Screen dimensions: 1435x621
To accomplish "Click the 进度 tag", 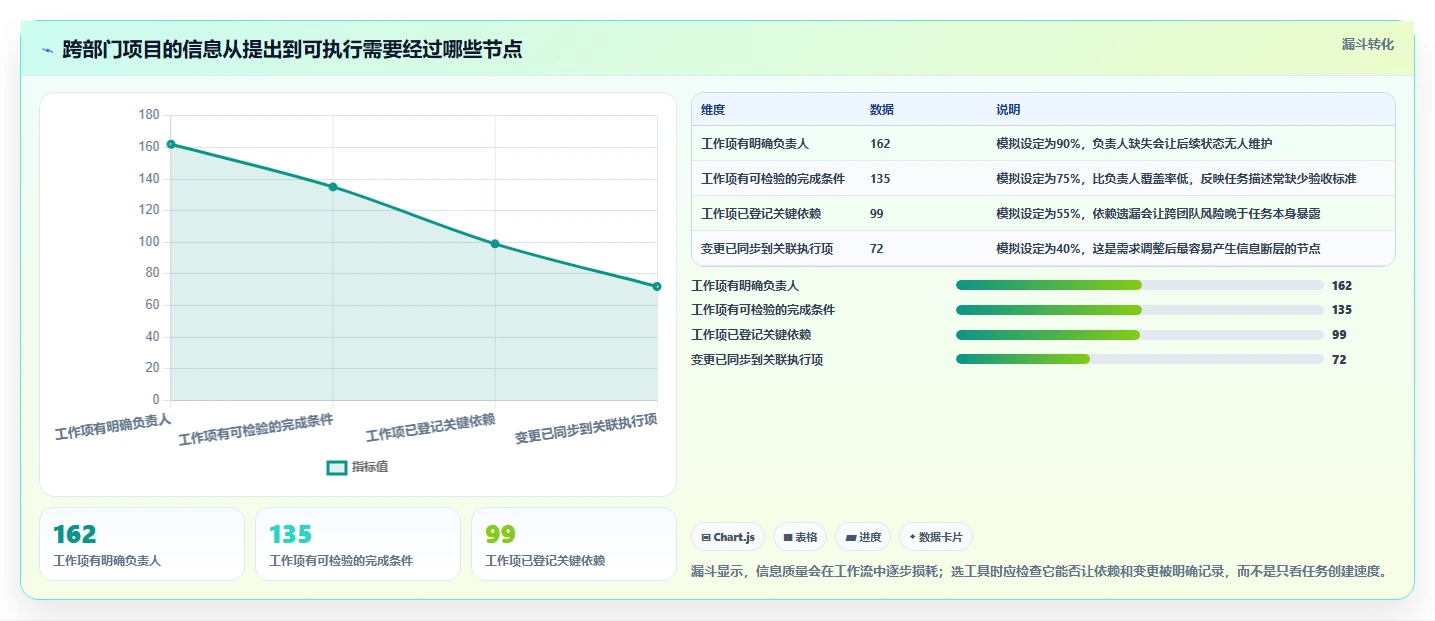I will 863,537.
